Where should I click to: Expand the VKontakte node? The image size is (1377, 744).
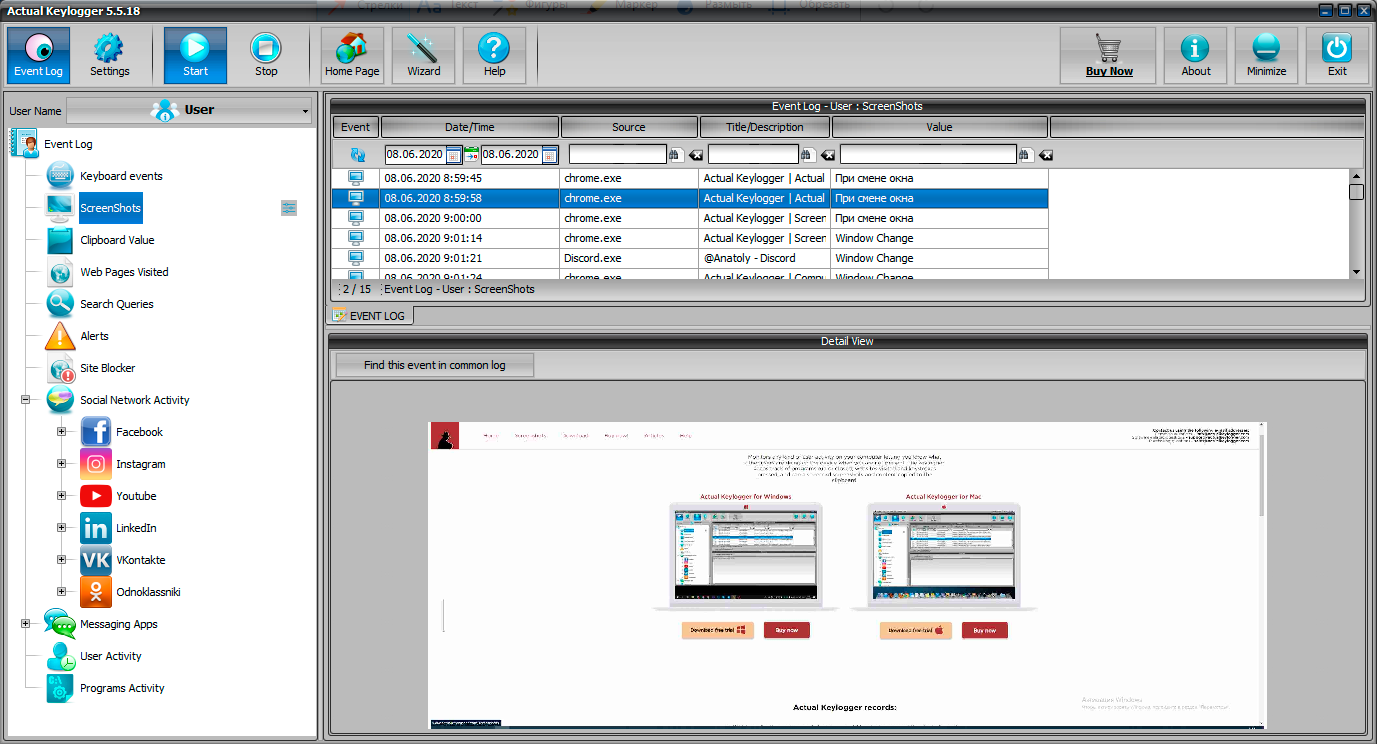(61, 560)
